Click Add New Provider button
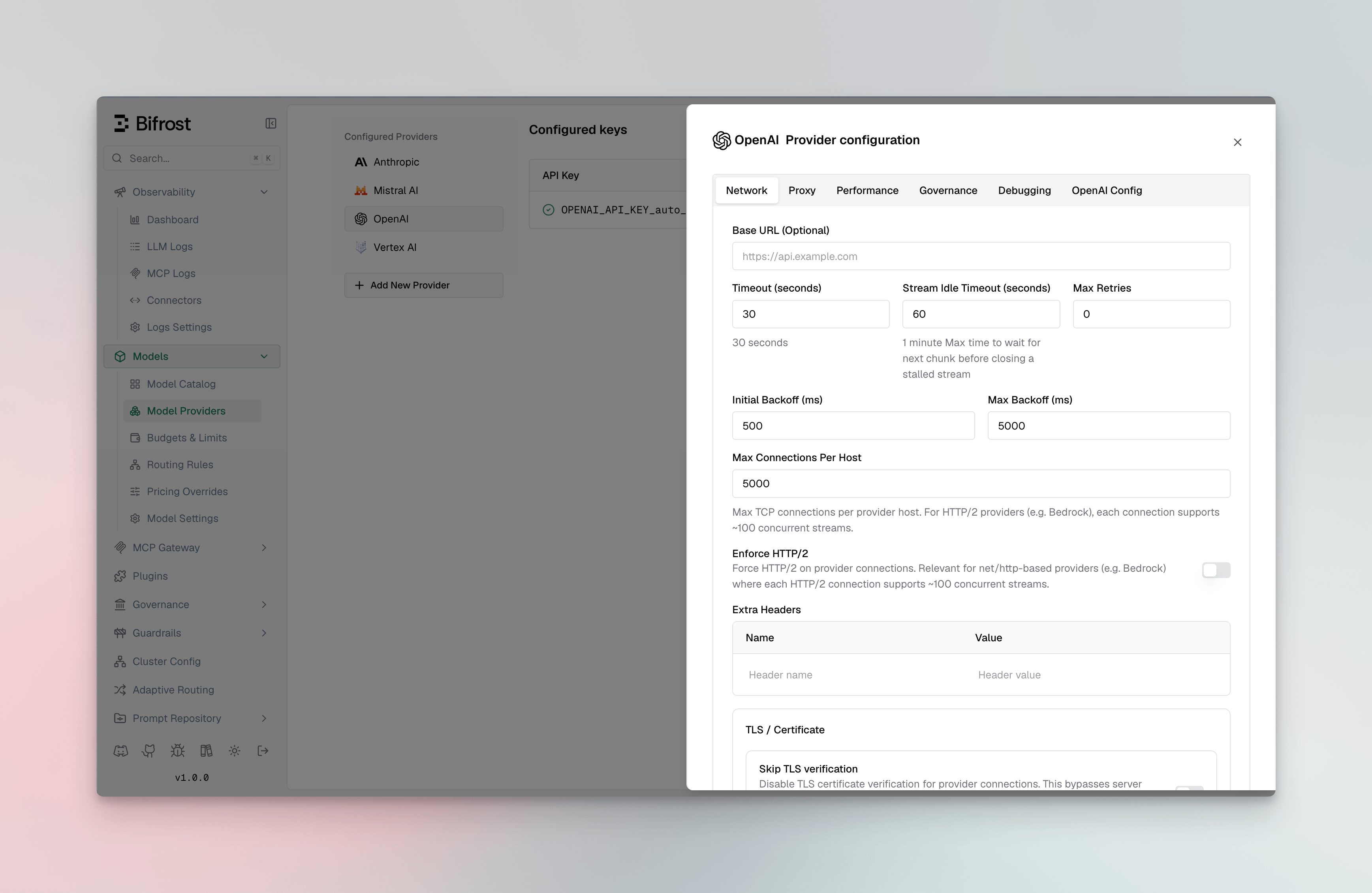The height and width of the screenshot is (893, 1372). tap(424, 286)
